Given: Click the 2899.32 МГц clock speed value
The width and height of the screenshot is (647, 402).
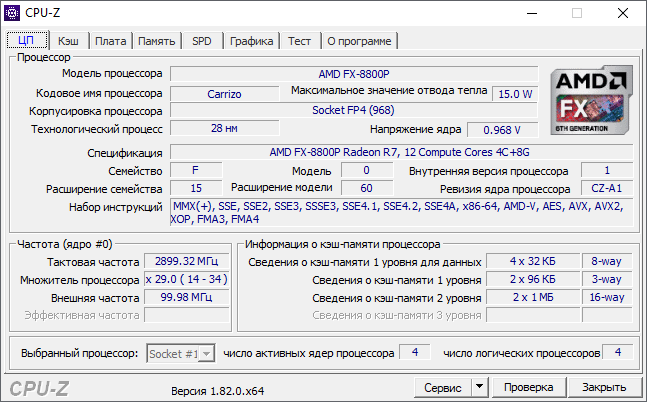Looking at the screenshot, I should click(x=187, y=261).
